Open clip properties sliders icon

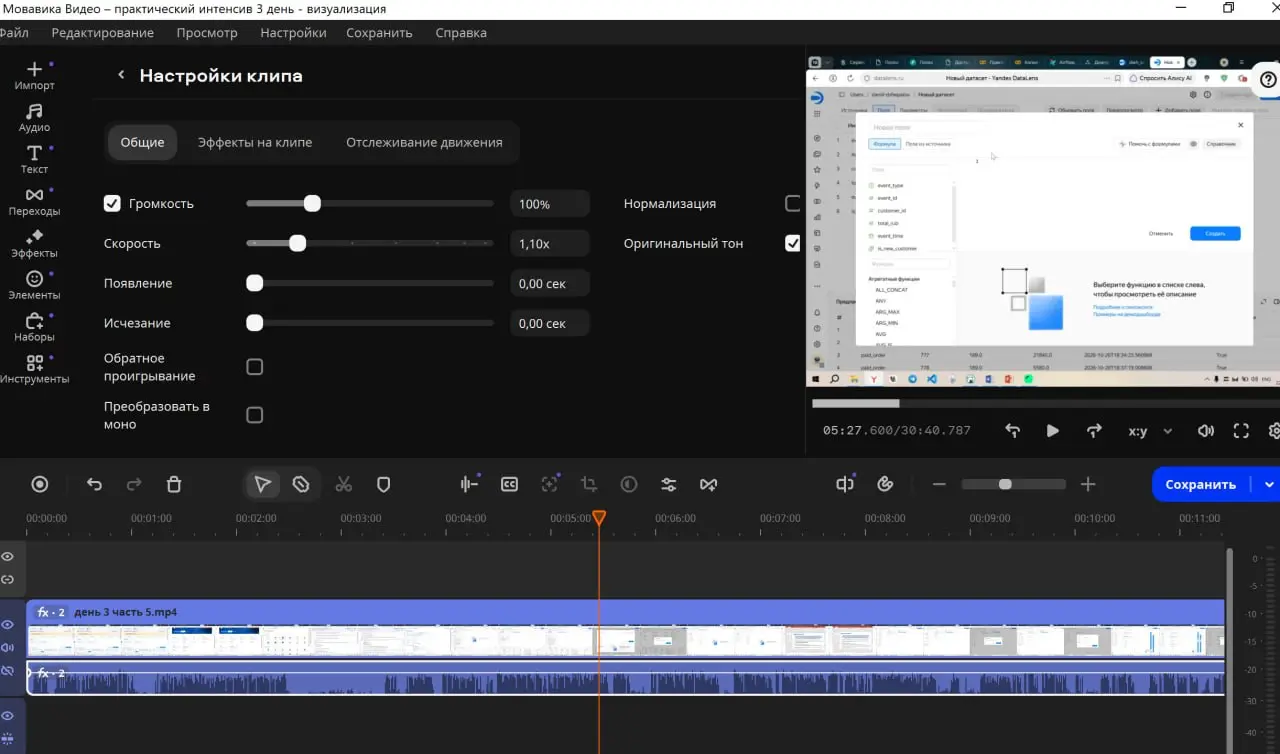coord(669,484)
